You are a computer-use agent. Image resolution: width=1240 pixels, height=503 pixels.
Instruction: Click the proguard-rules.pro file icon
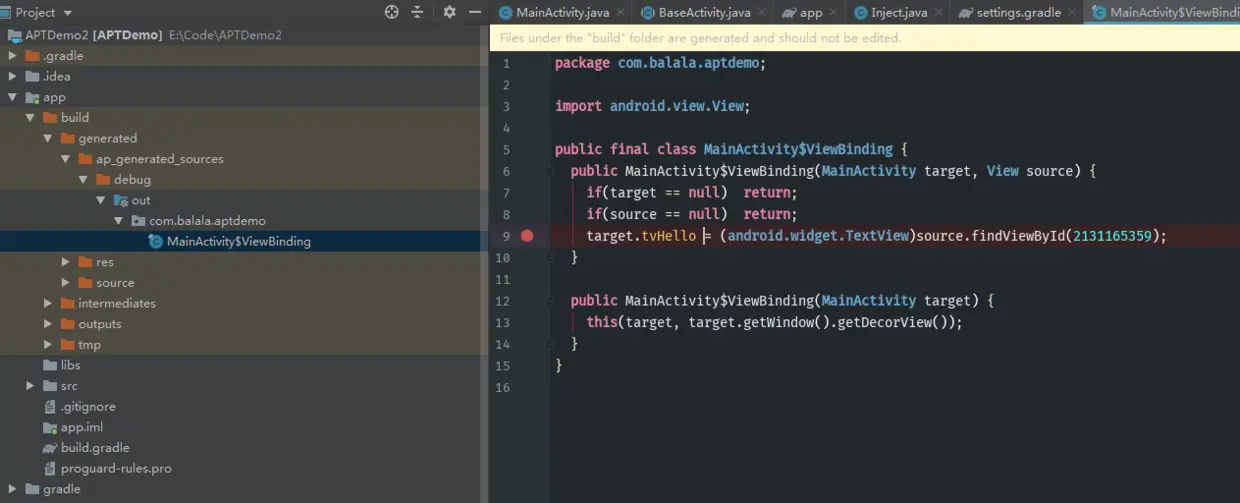50,468
